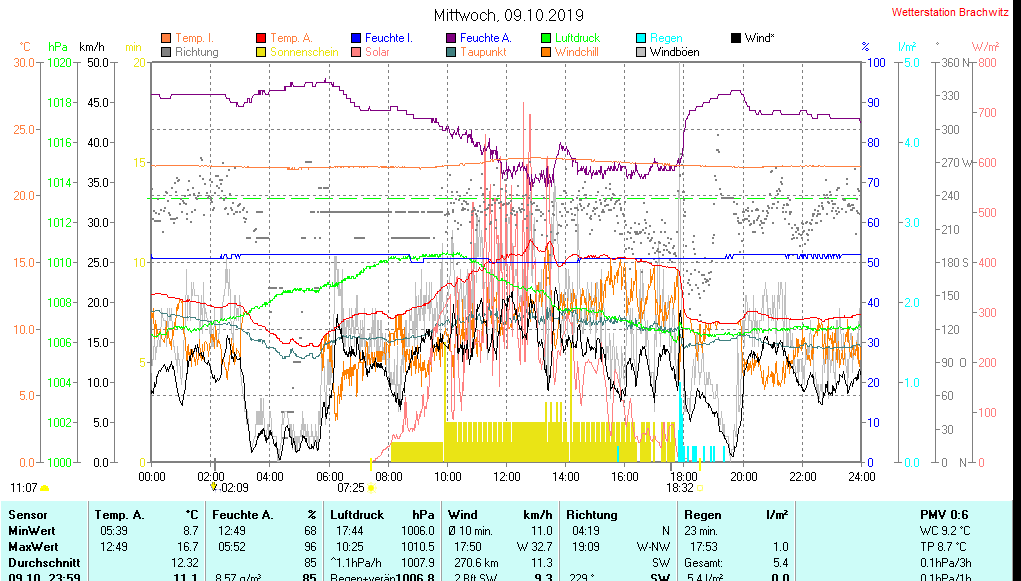Select the Taupunkt legend label
The width and height of the screenshot is (1021, 581).
point(483,52)
